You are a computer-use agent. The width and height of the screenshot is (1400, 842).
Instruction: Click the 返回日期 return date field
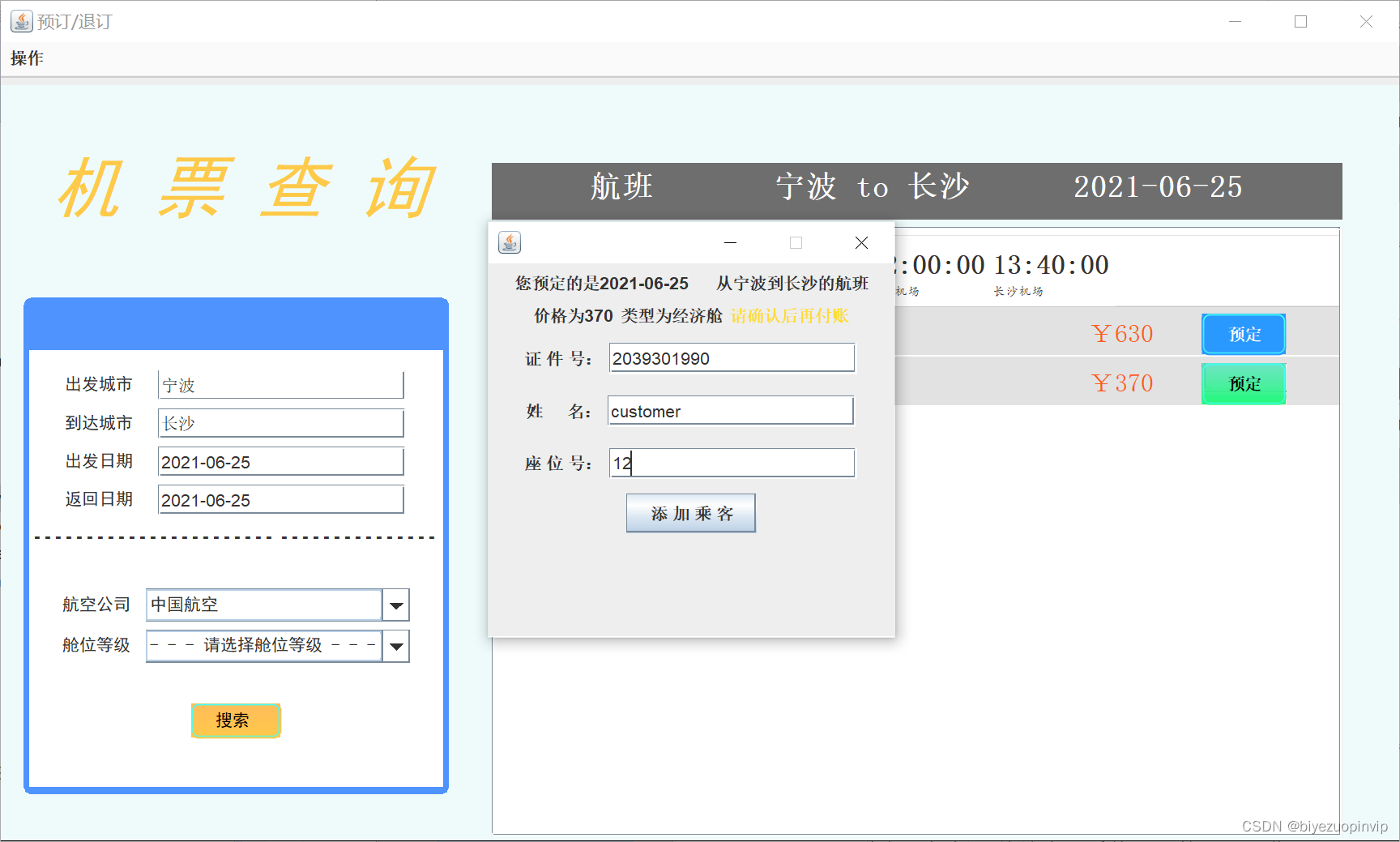click(x=280, y=499)
